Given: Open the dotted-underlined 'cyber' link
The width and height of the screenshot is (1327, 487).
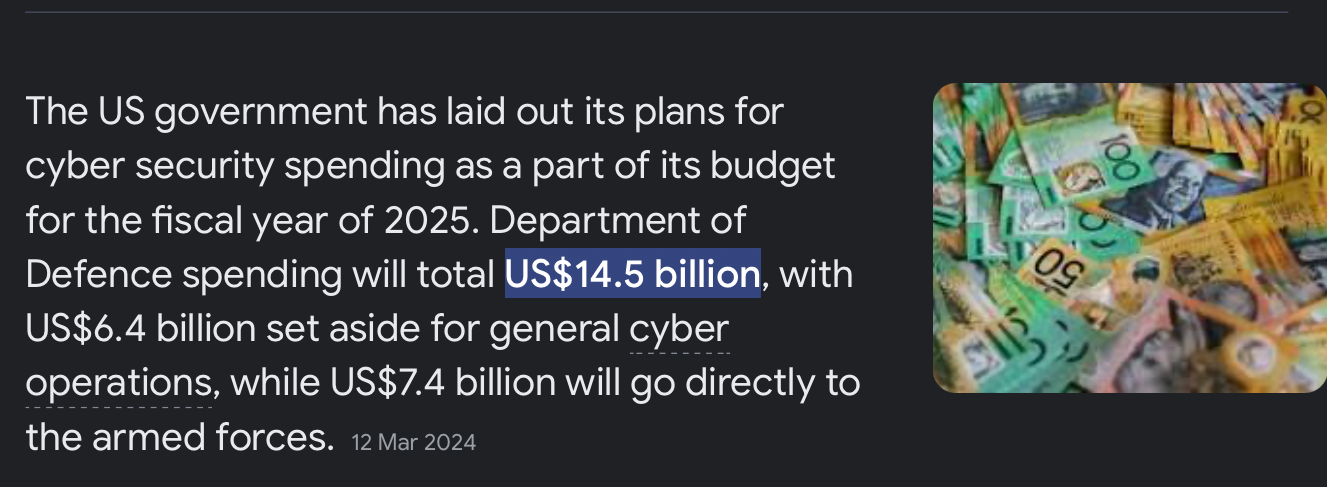Looking at the screenshot, I should [679, 328].
